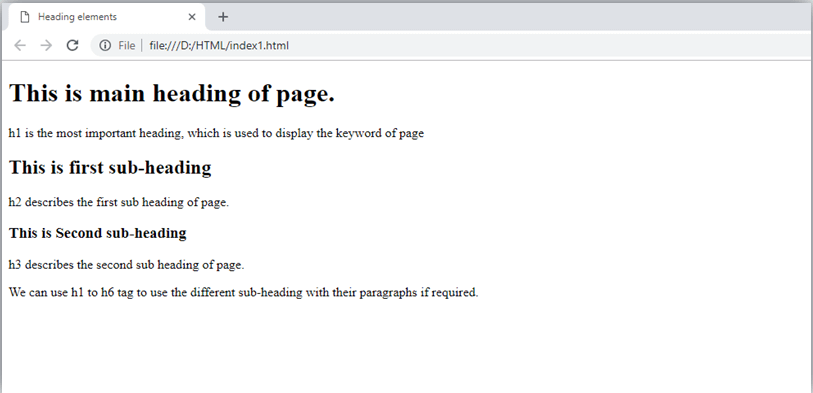
Task: Click the paragraph about h1 to h6 tags
Action: pos(244,292)
